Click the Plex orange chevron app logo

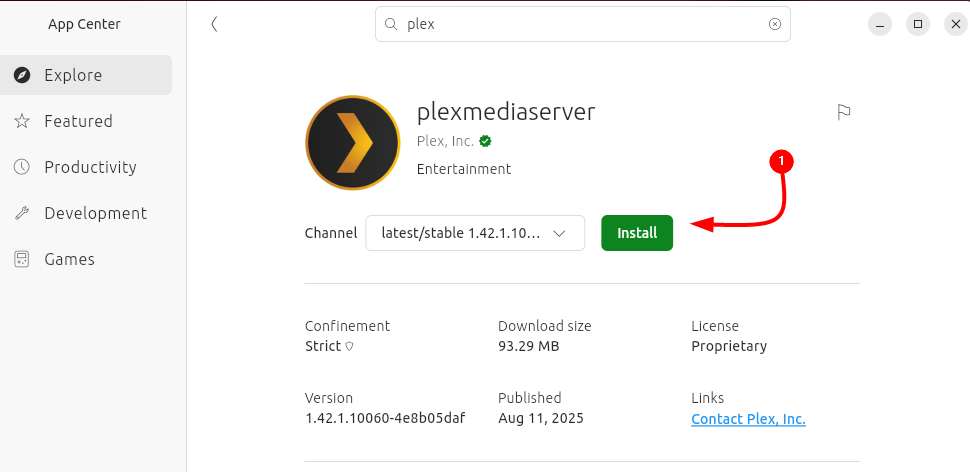(x=353, y=142)
